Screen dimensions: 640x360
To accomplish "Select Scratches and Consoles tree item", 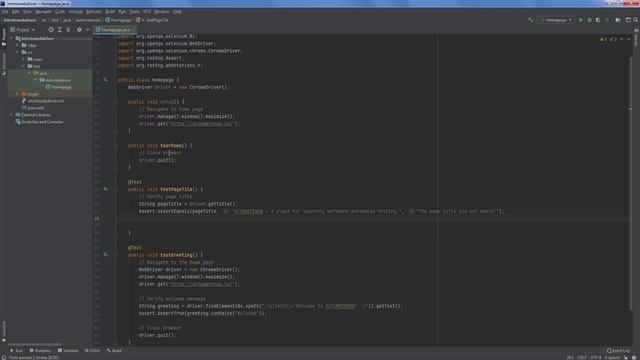I will point(39,122).
